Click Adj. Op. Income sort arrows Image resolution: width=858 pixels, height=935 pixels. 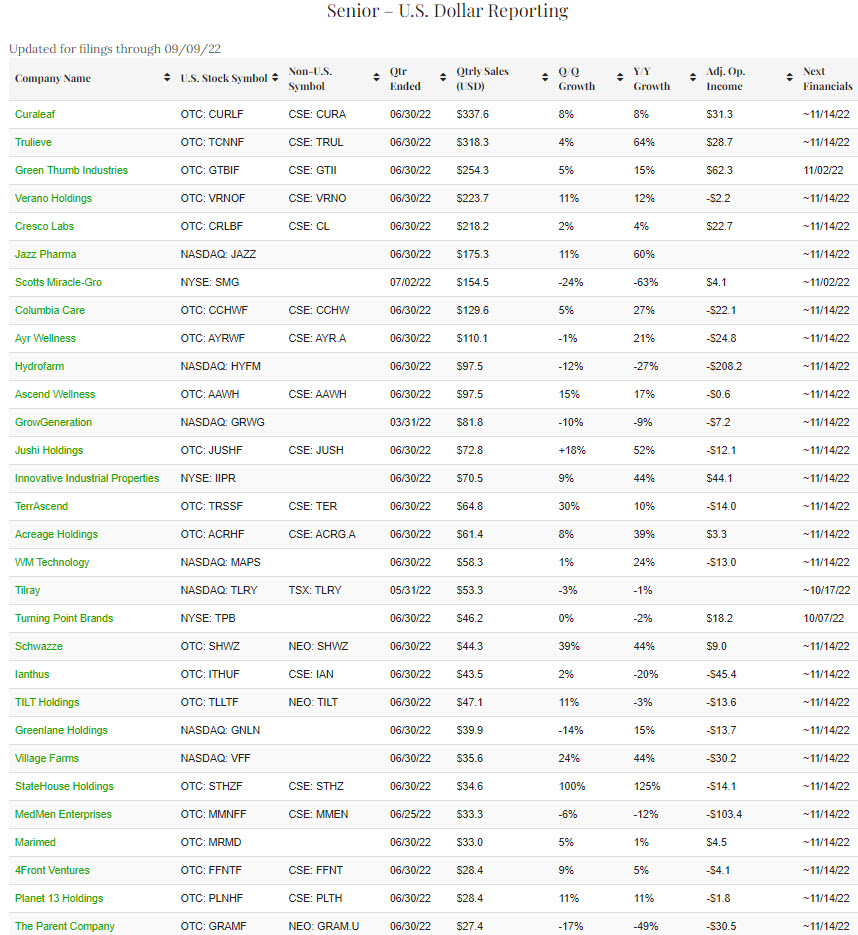790,78
